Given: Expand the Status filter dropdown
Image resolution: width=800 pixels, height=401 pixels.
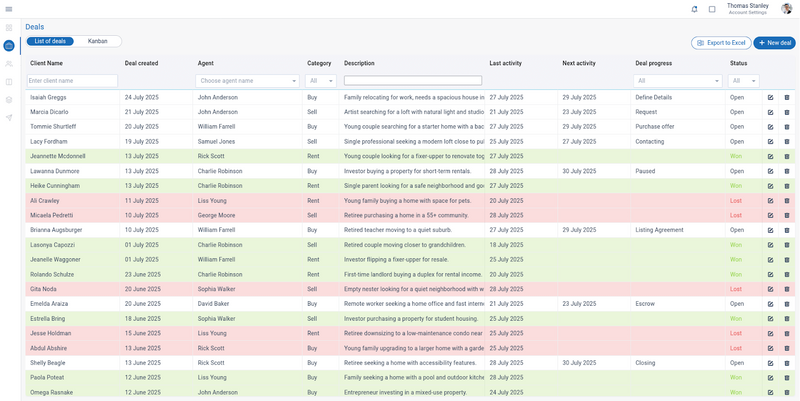Looking at the screenshot, I should (743, 80).
